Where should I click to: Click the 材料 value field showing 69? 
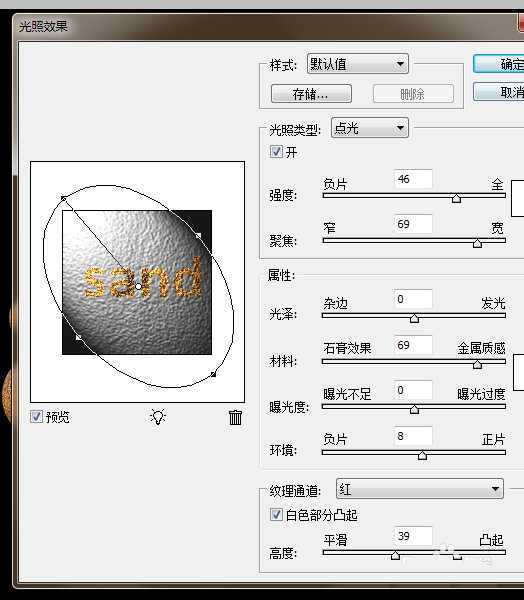point(413,345)
